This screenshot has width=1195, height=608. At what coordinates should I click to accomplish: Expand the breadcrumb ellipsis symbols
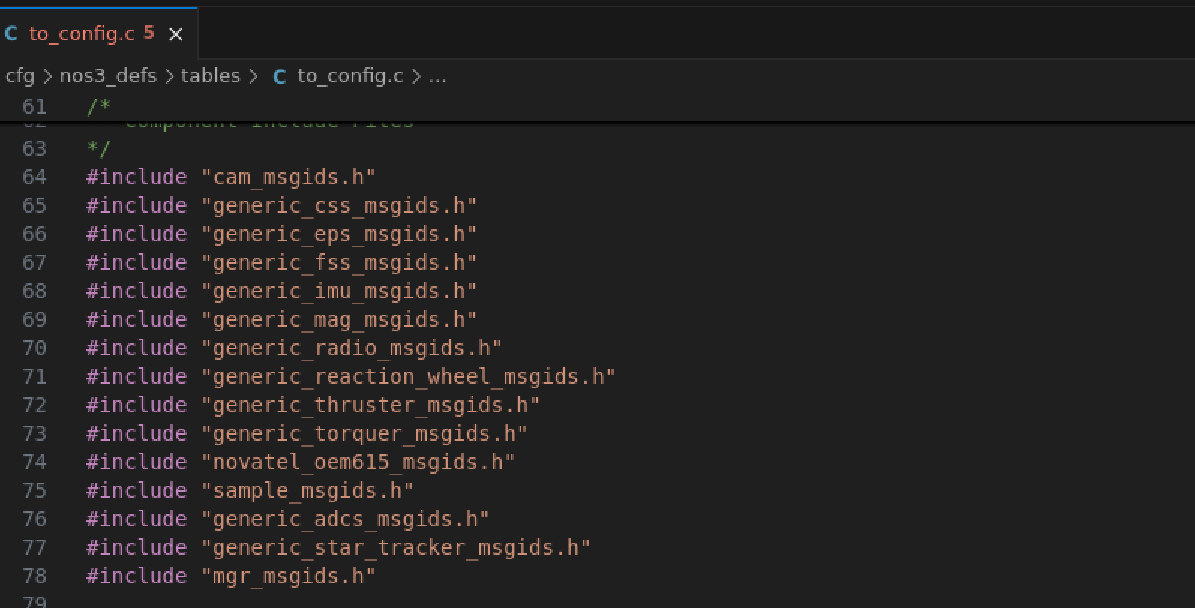pyautogui.click(x=437, y=76)
